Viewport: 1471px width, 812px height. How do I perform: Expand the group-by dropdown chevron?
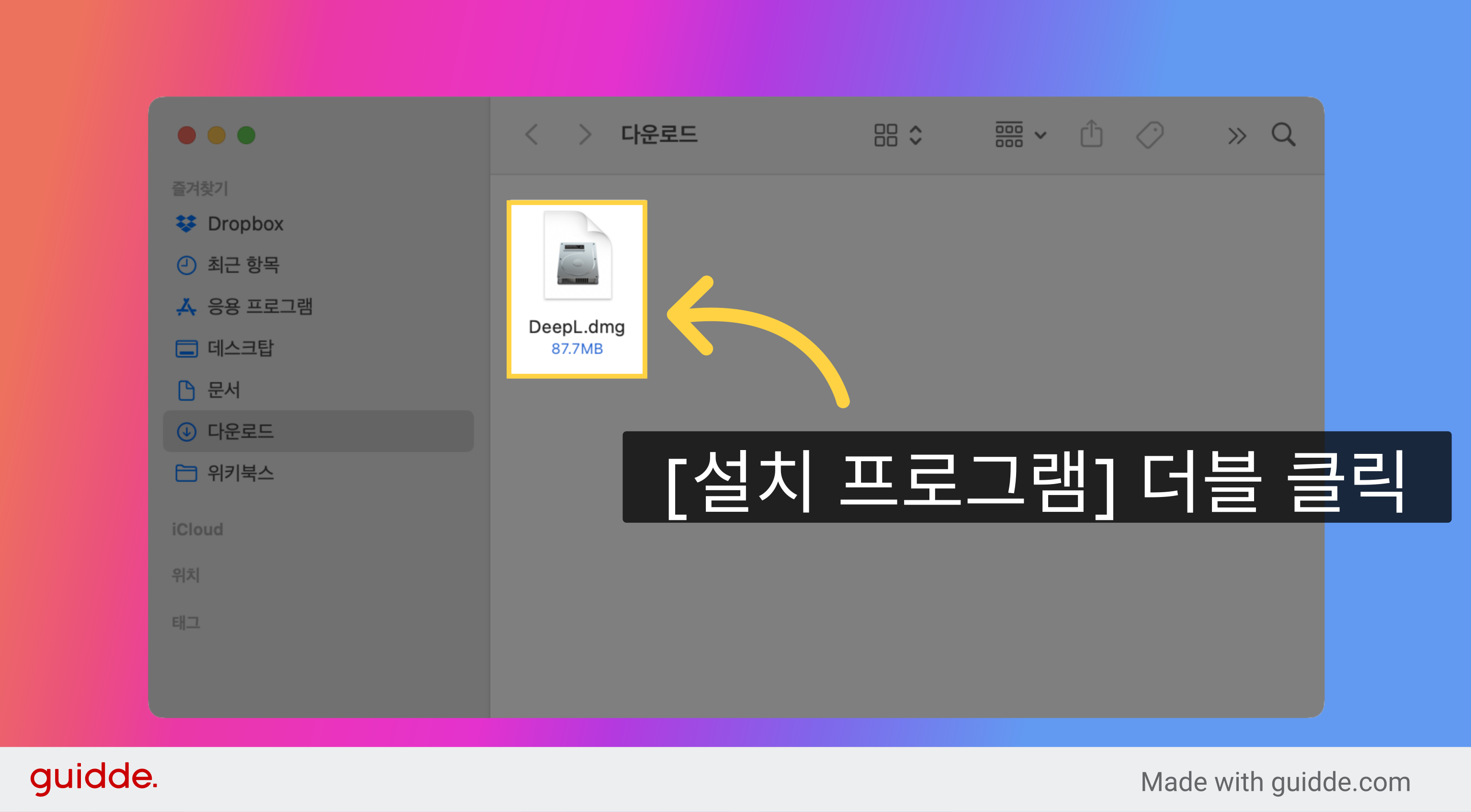pos(1041,135)
